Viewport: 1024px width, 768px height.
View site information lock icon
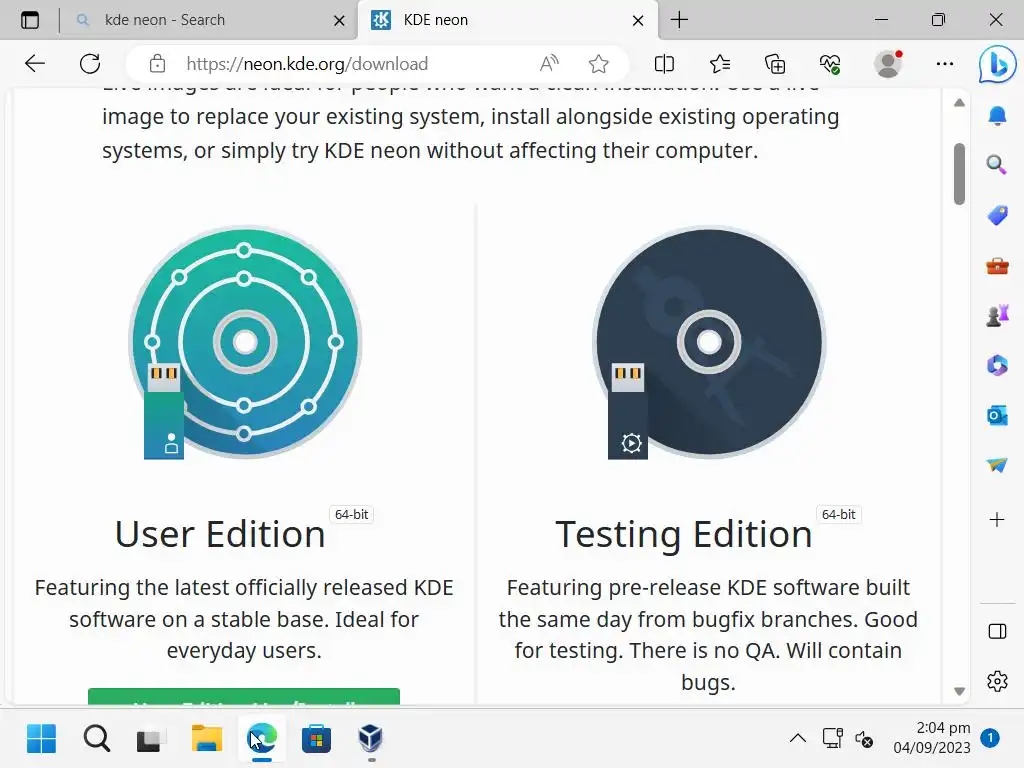[157, 63]
